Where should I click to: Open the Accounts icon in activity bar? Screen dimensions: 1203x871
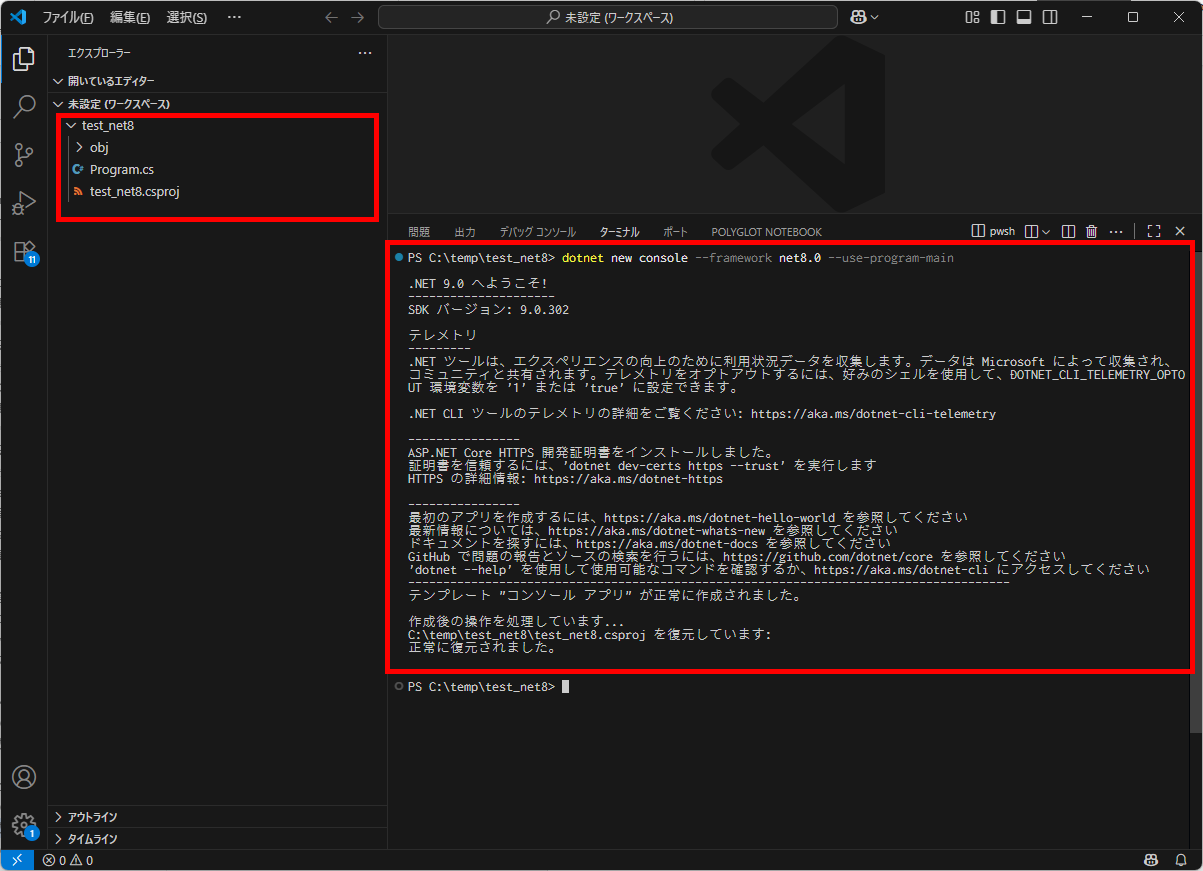(24, 777)
